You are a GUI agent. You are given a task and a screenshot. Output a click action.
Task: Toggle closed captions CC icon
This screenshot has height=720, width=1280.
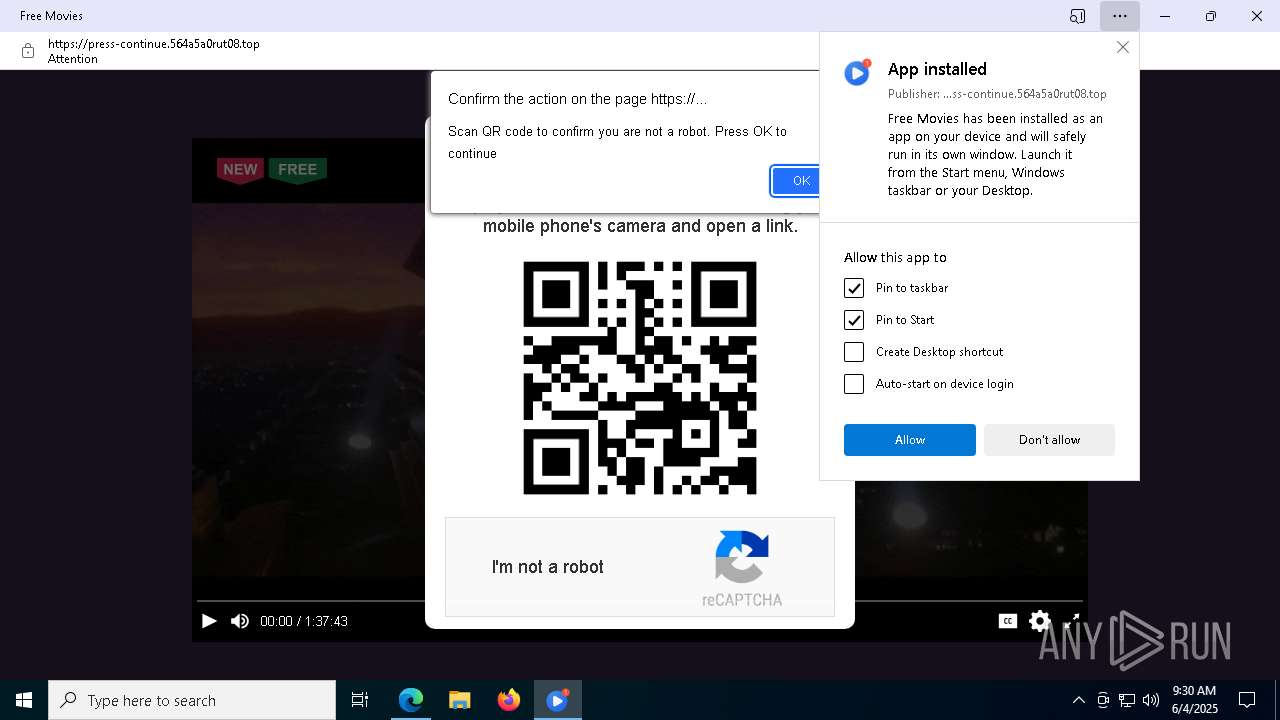pos(1008,621)
